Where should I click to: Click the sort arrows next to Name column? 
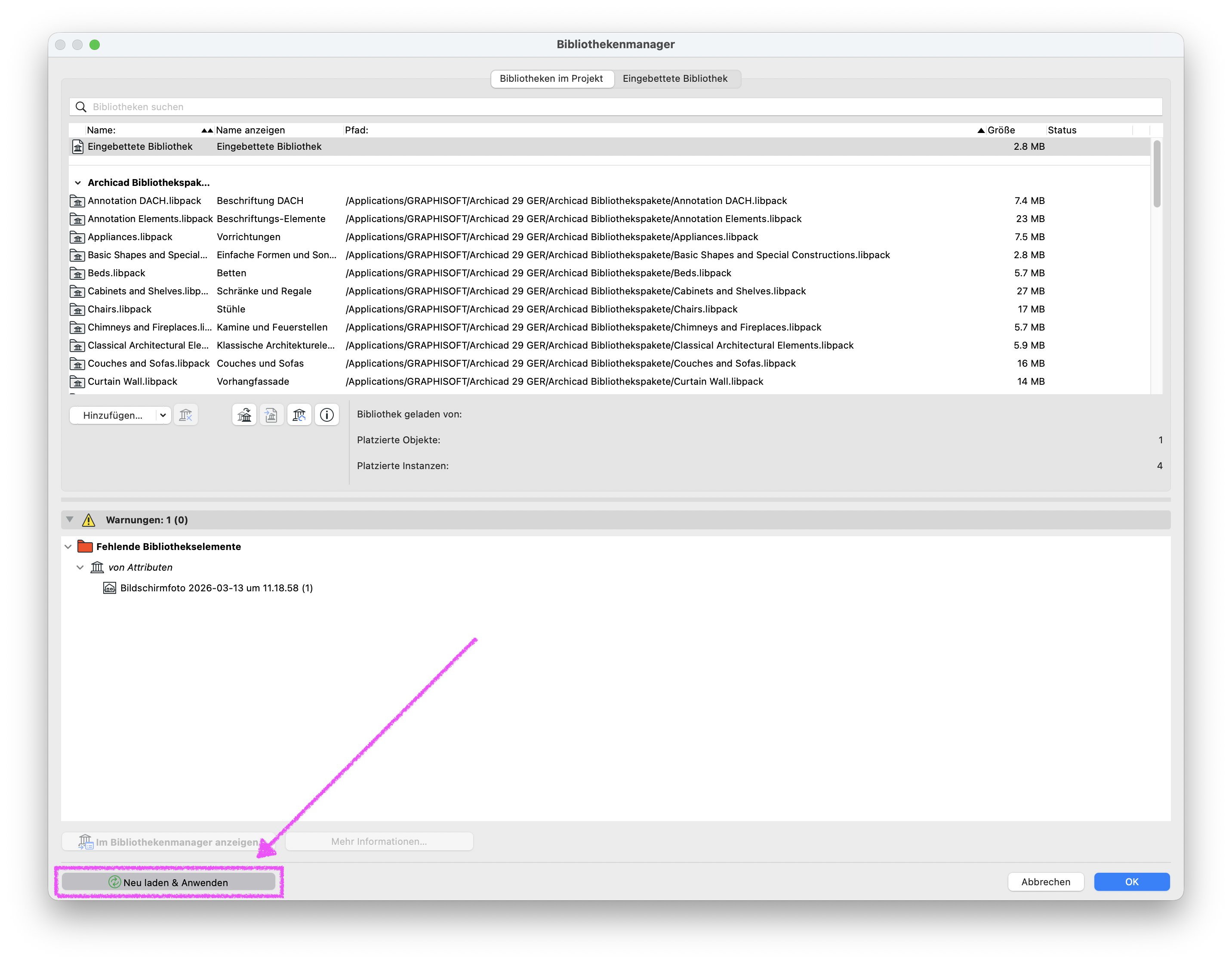[x=207, y=130]
